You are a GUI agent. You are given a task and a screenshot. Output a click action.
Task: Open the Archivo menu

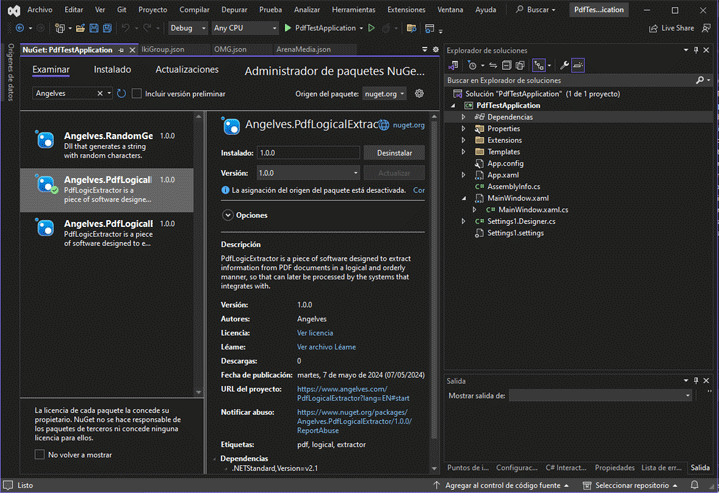[40, 10]
